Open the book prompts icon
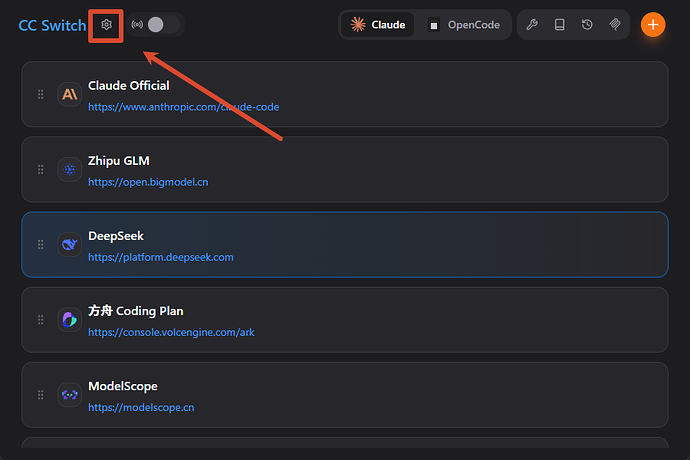 point(559,25)
